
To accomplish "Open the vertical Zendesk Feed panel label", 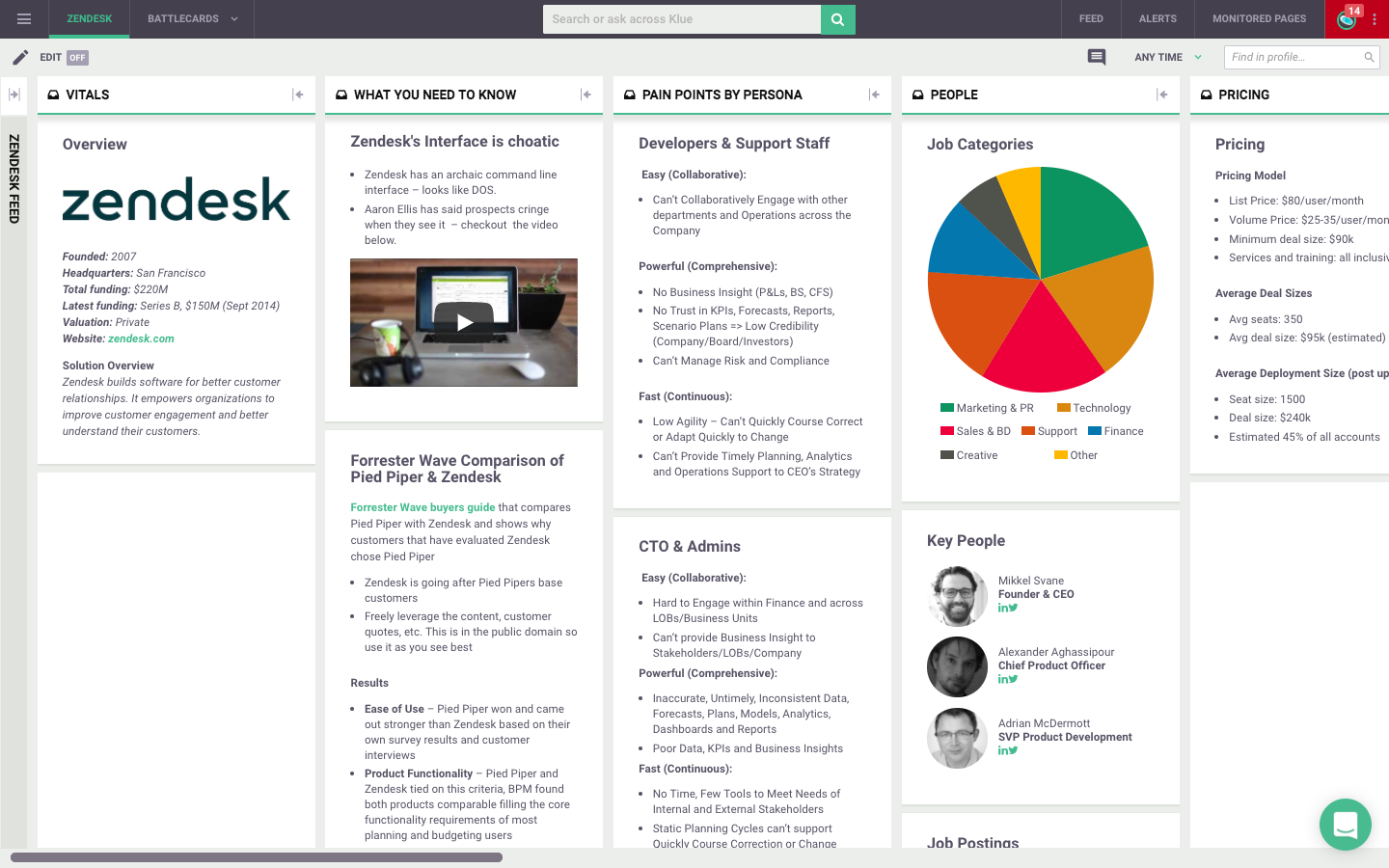I will point(14,179).
